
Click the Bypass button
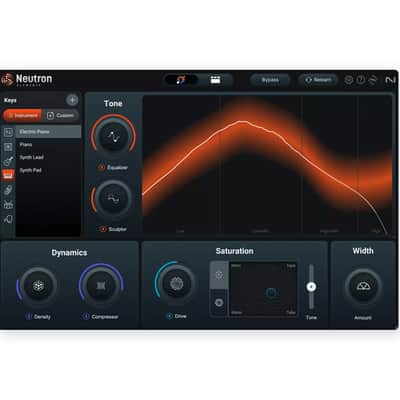point(270,80)
